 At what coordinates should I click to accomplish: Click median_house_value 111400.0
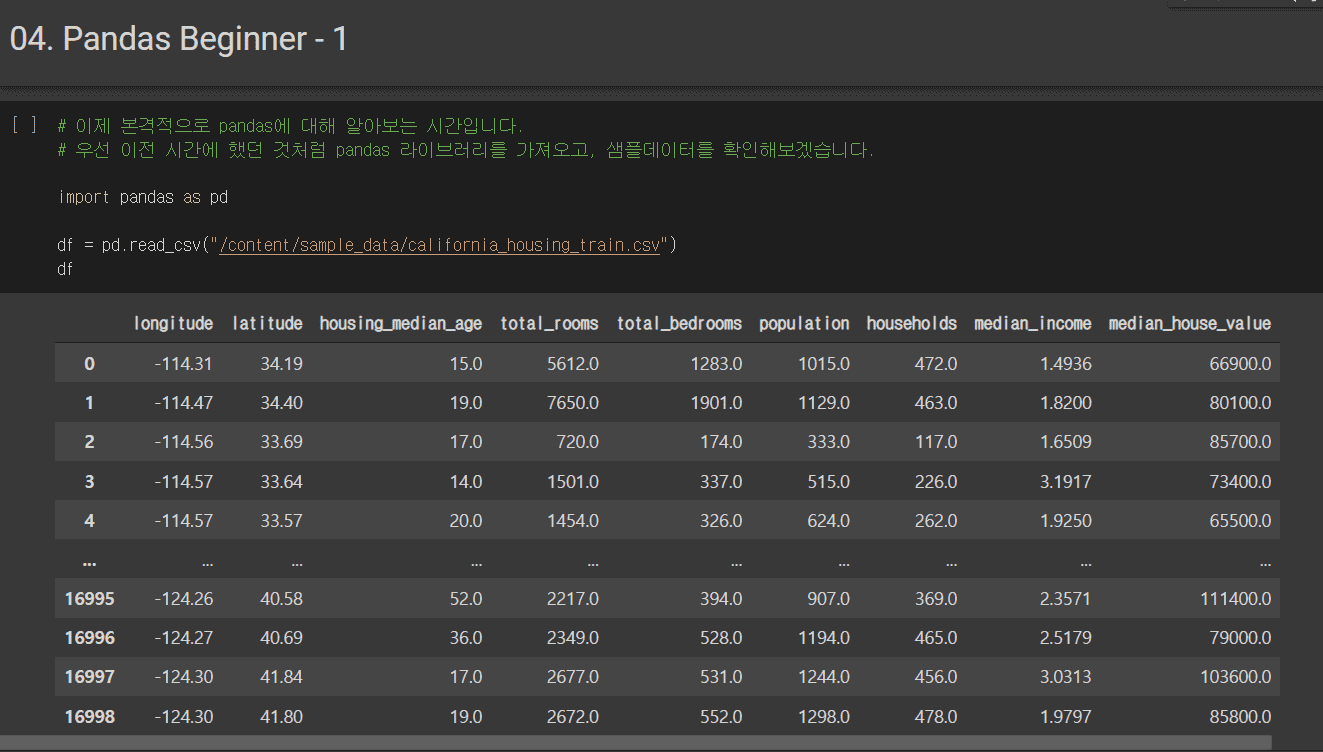(1236, 599)
